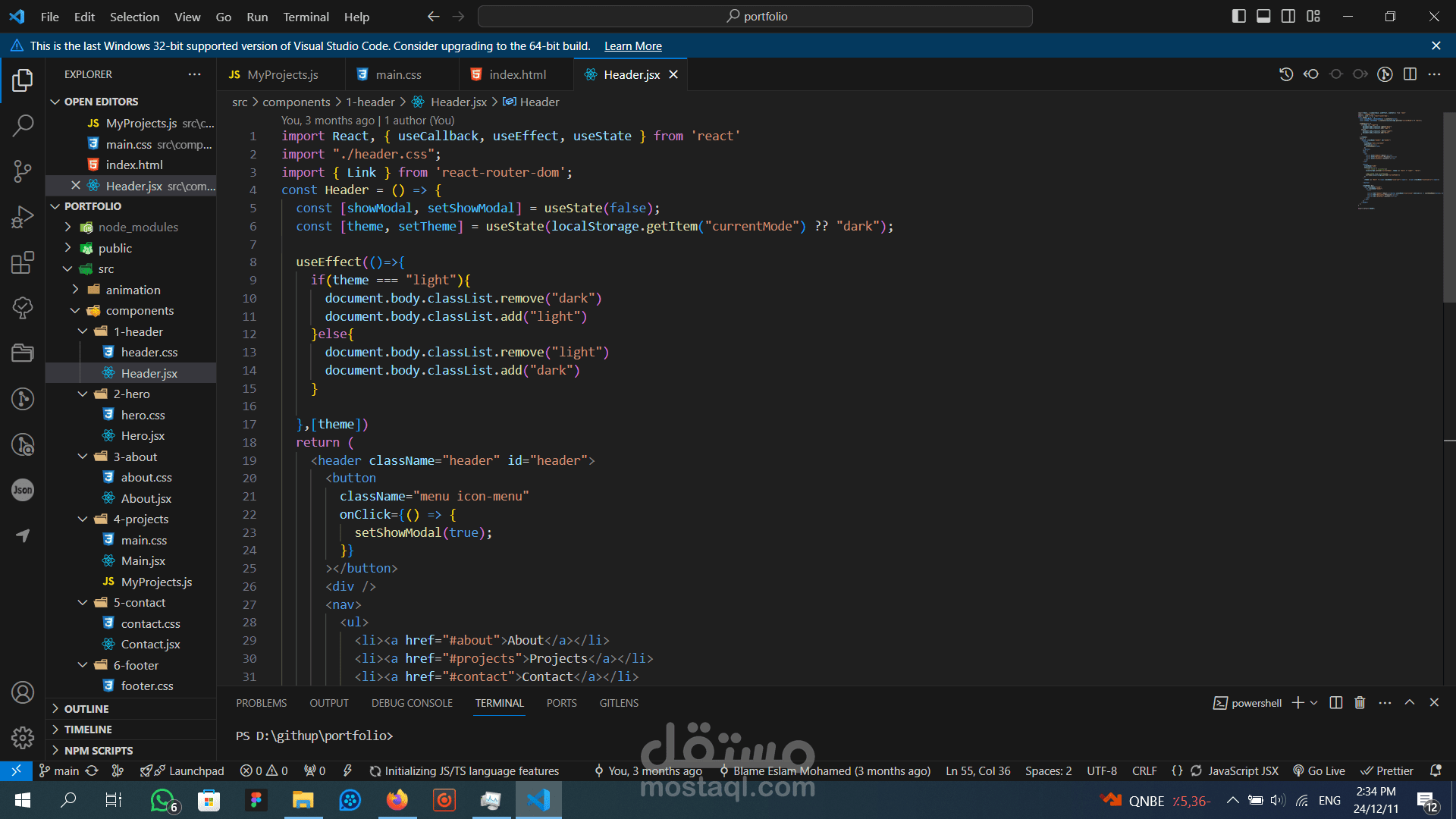Click the Learn More link

632,46
